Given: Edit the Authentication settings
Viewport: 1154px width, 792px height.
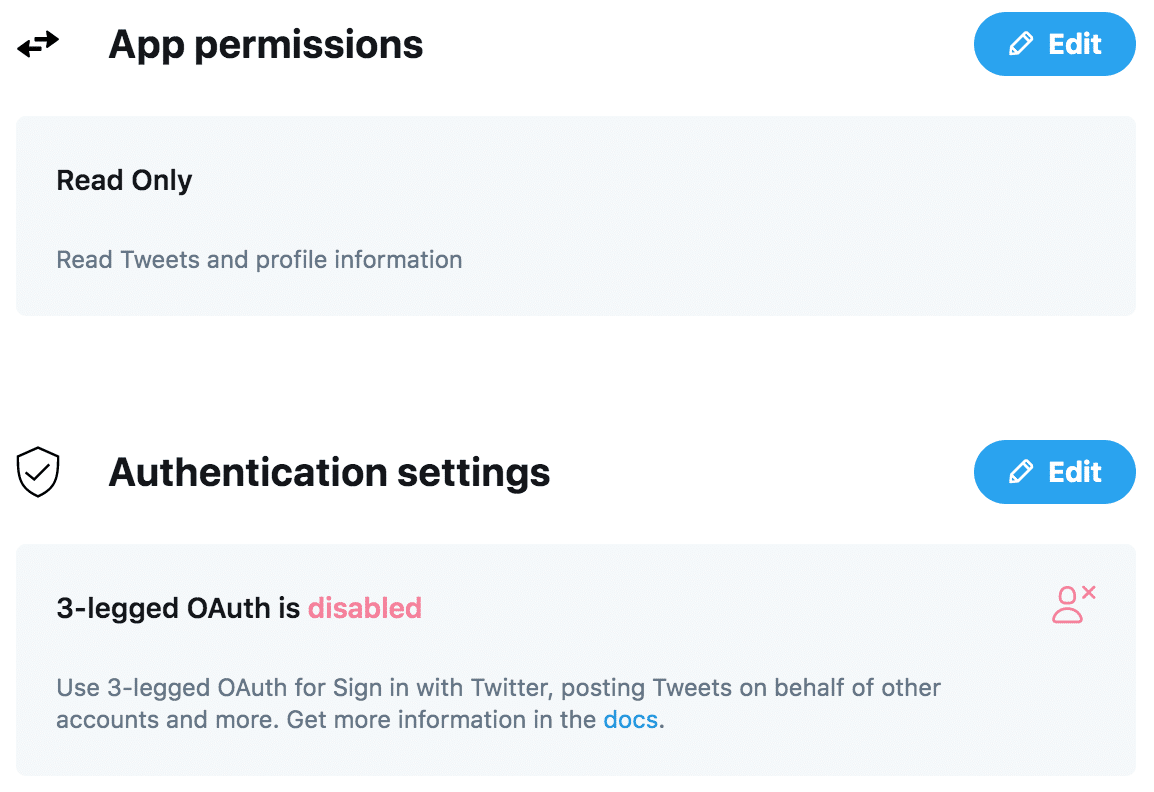Looking at the screenshot, I should click(x=1055, y=472).
